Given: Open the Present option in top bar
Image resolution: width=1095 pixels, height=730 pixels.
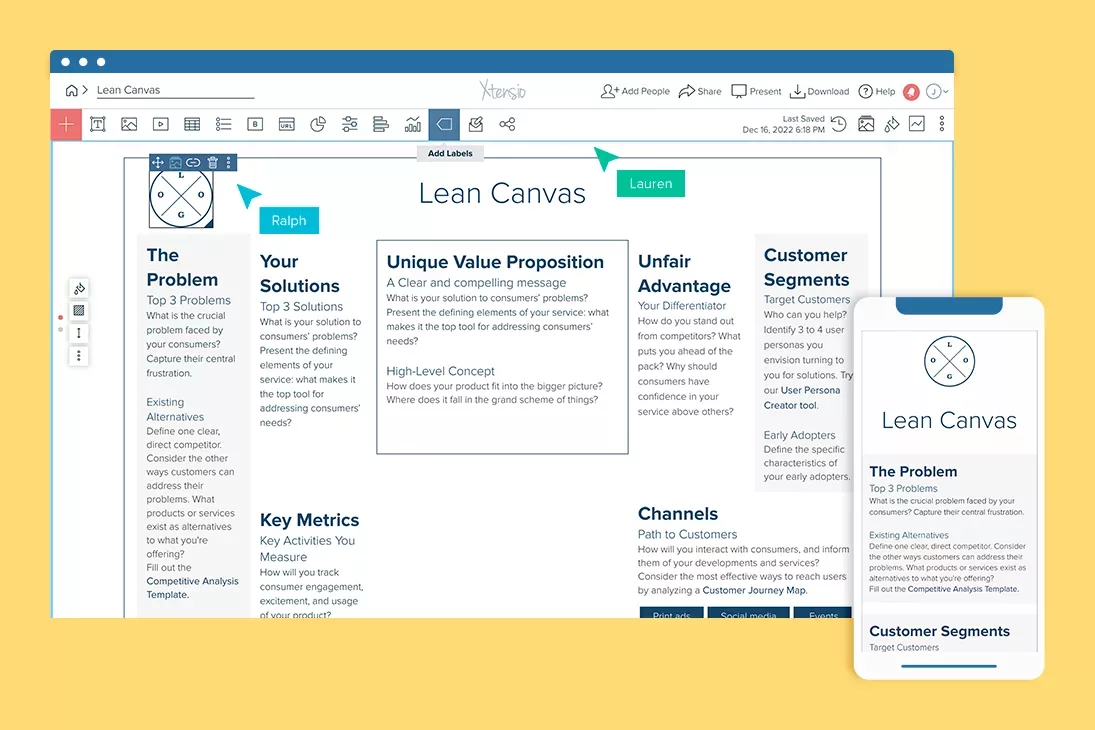Looking at the screenshot, I should (756, 90).
